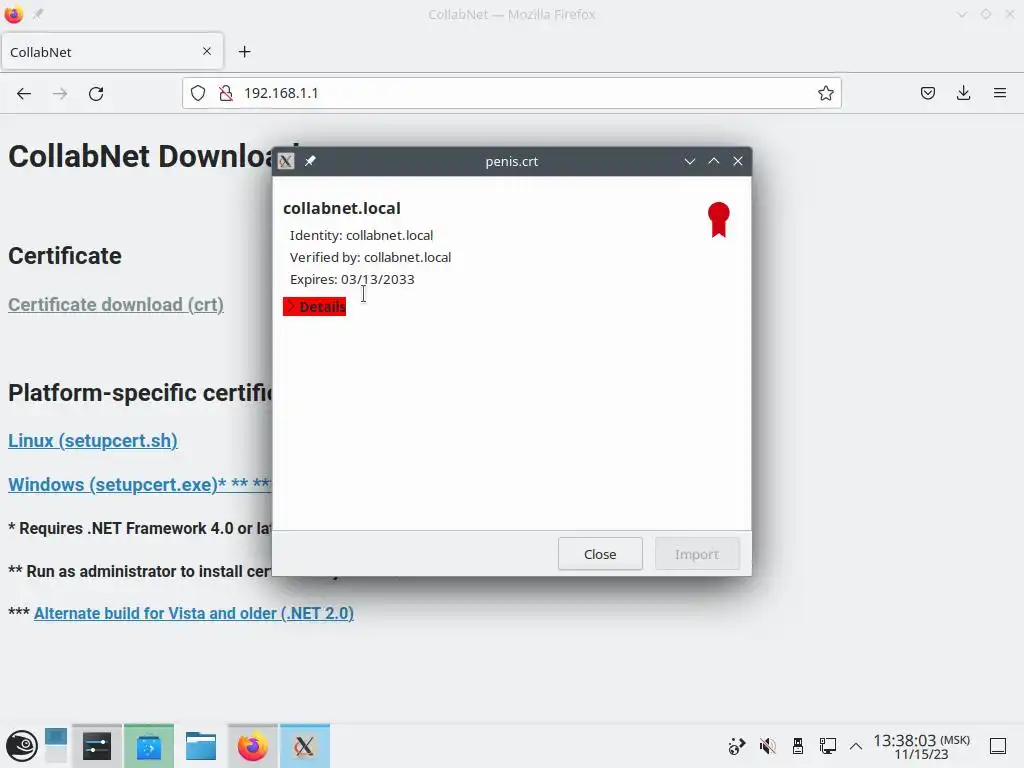Click the Identity: collabnet.local line
Screen dimensions: 1024x768
(361, 235)
